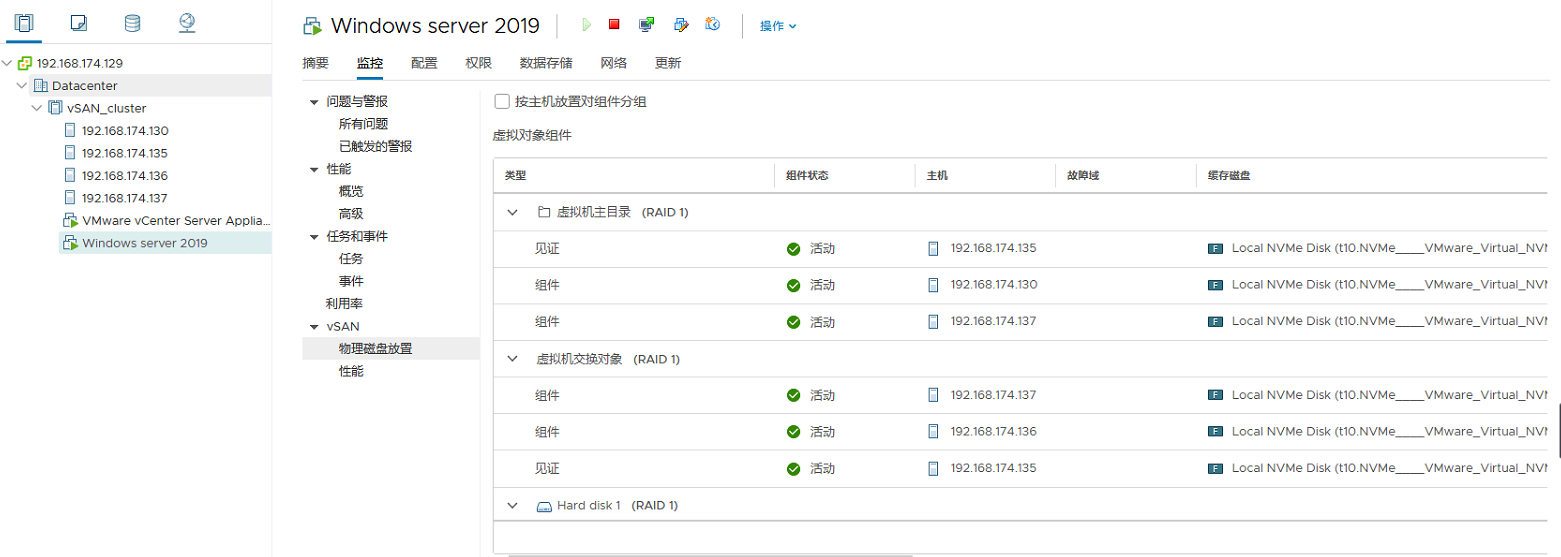Image resolution: width=1561 pixels, height=557 pixels.
Task: Open 高级 under 性能
Action: pos(351,213)
